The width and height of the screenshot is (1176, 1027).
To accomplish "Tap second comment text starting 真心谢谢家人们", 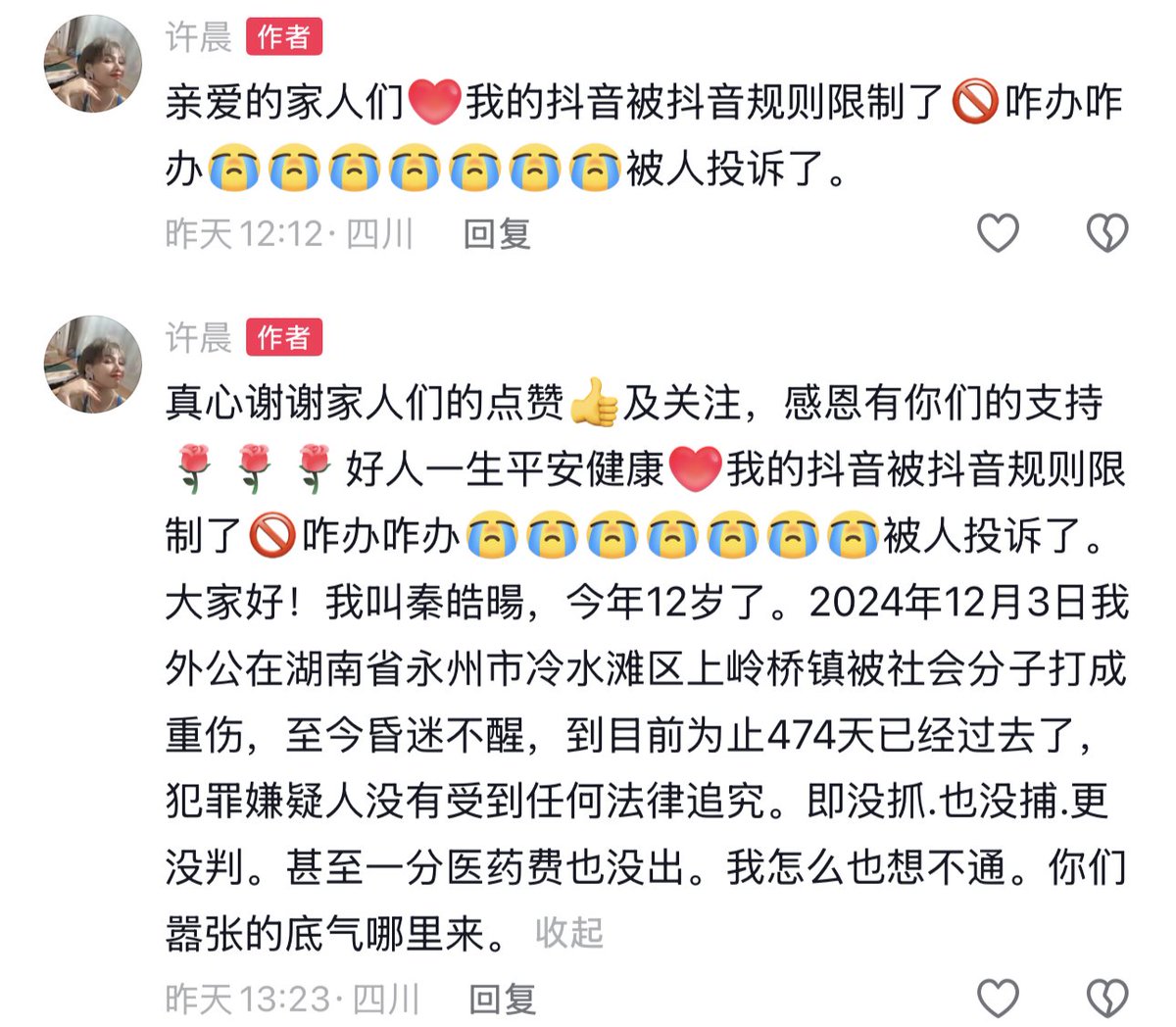I will 647,668.
